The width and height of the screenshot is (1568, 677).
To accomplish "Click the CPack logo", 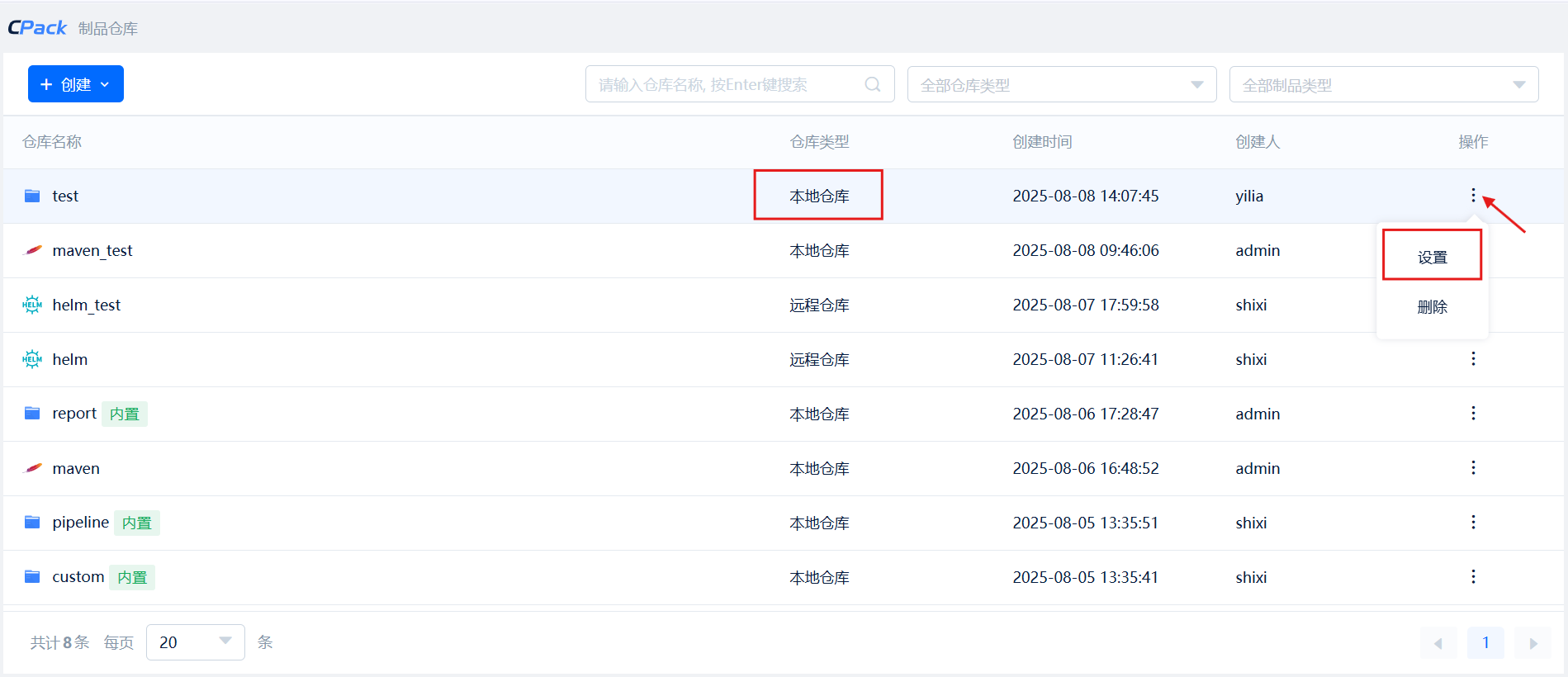I will [x=37, y=28].
